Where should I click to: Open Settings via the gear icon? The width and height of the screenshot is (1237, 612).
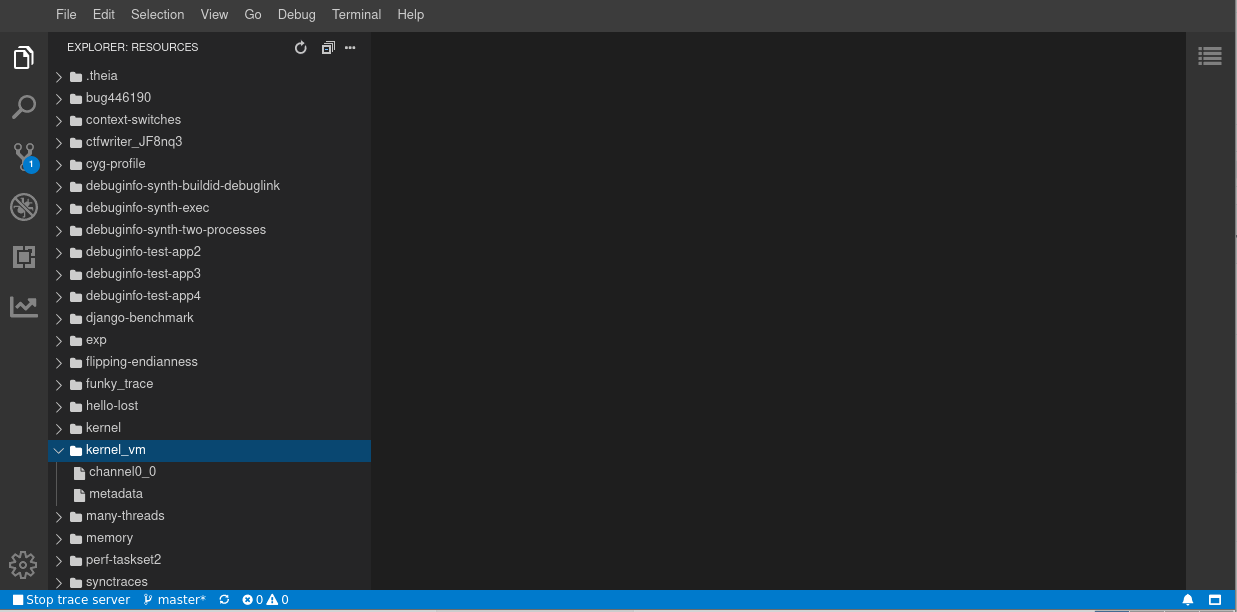[23, 565]
